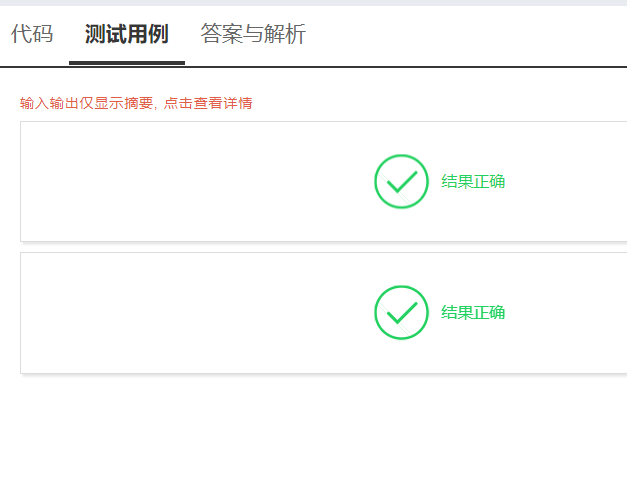Click the empty white area below both cards
Image resolution: width=627 pixels, height=483 pixels.
point(300,430)
